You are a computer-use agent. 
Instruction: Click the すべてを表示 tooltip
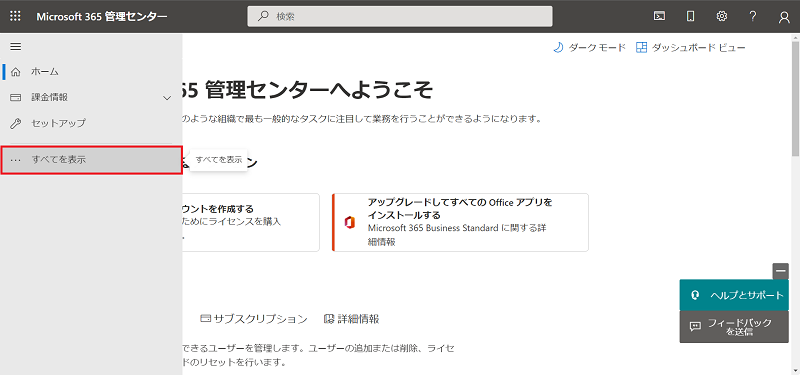coord(219,160)
